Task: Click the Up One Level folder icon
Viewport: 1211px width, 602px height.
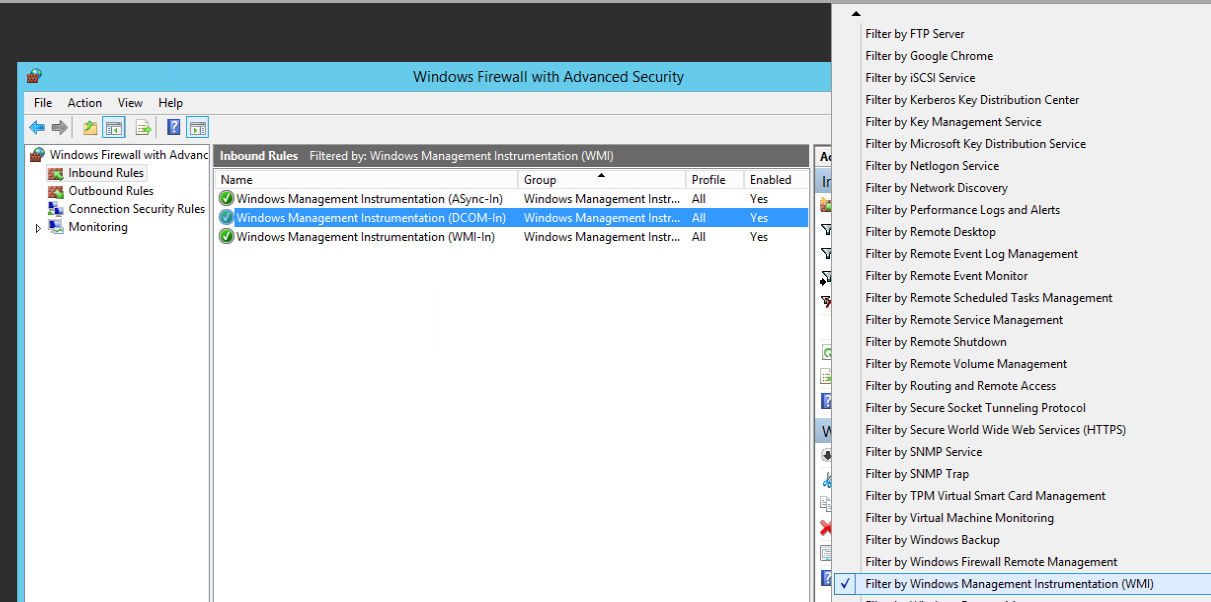Action: pos(90,128)
